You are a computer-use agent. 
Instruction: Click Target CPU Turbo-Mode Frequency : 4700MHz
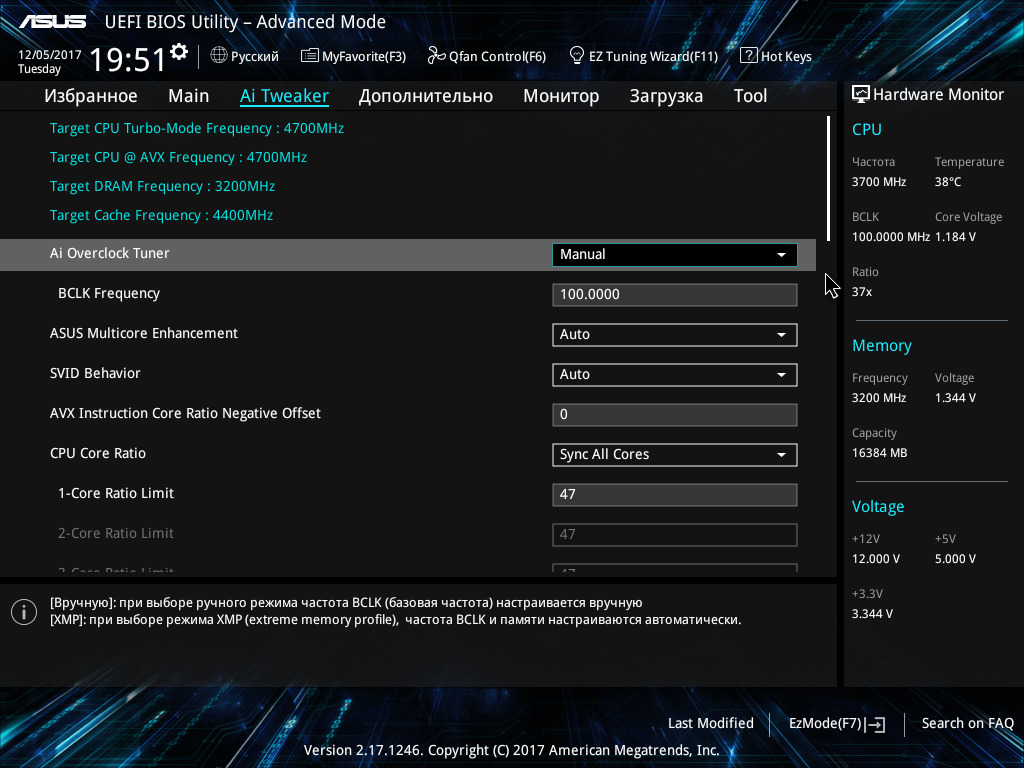[x=197, y=129]
